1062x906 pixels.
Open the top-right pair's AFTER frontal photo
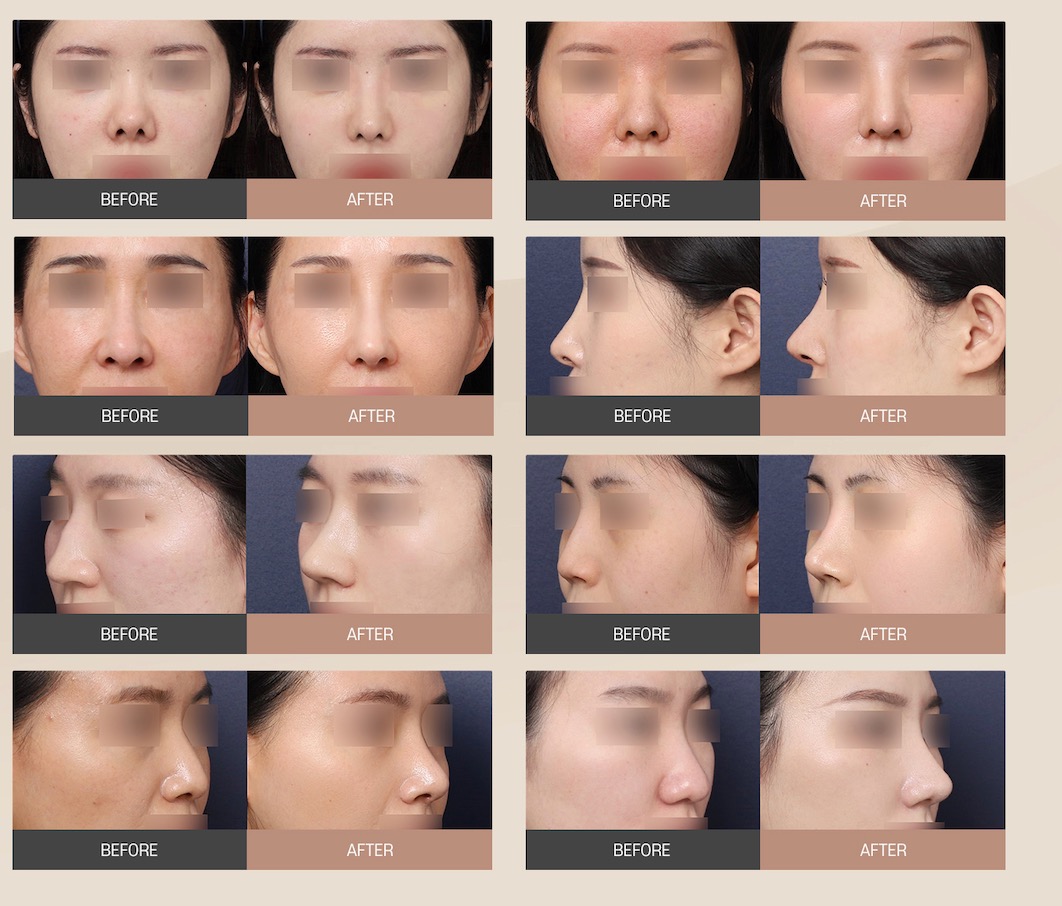click(x=883, y=101)
